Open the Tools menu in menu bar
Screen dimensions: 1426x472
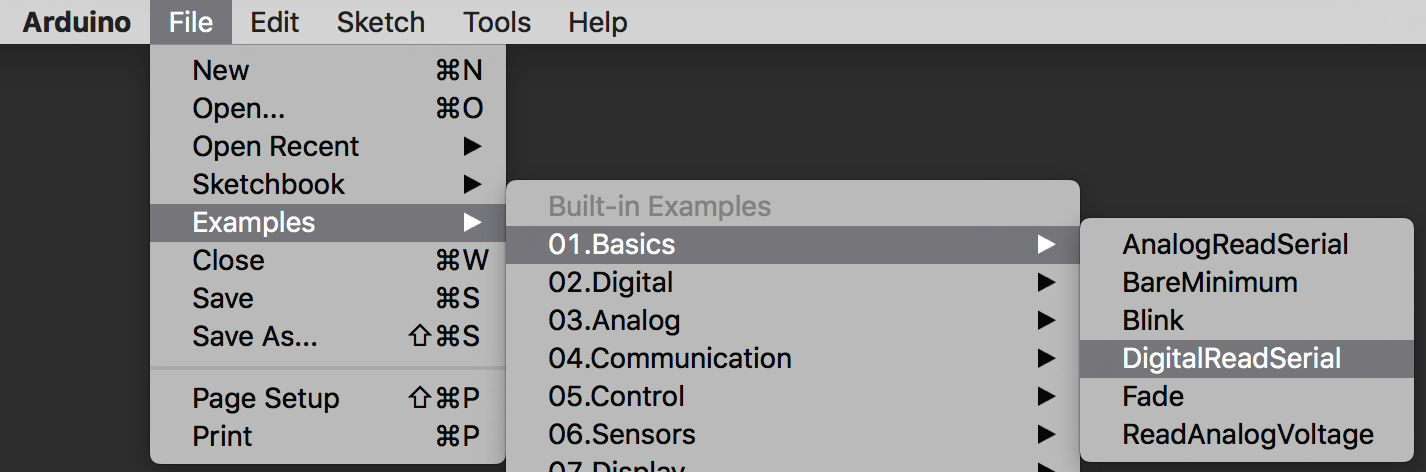click(497, 22)
